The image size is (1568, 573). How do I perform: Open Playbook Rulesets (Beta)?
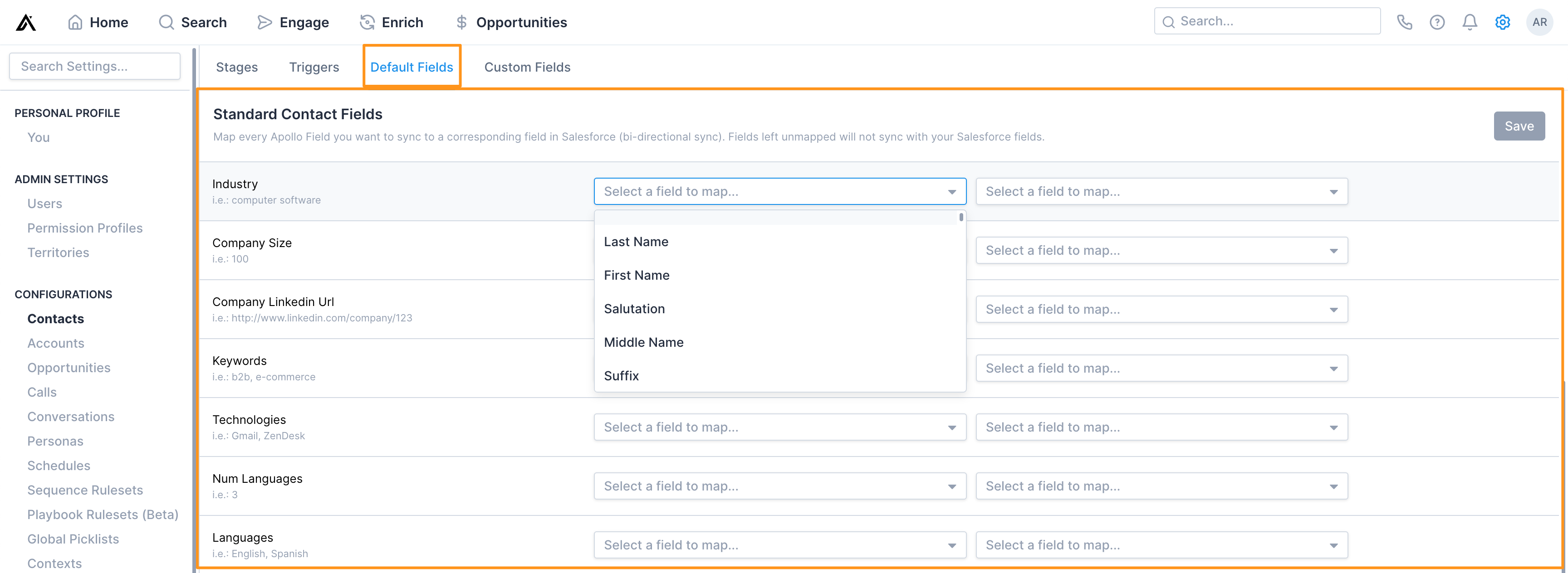(x=102, y=515)
